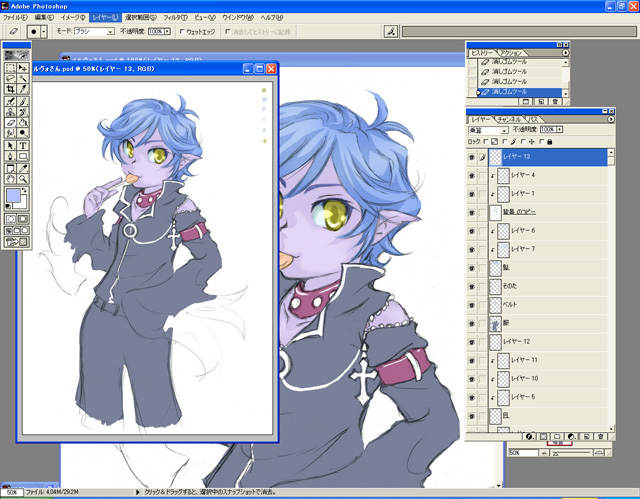The image size is (640, 499).
Task: Click Jump to ImageReady button in toolbox
Action: pos(17,242)
